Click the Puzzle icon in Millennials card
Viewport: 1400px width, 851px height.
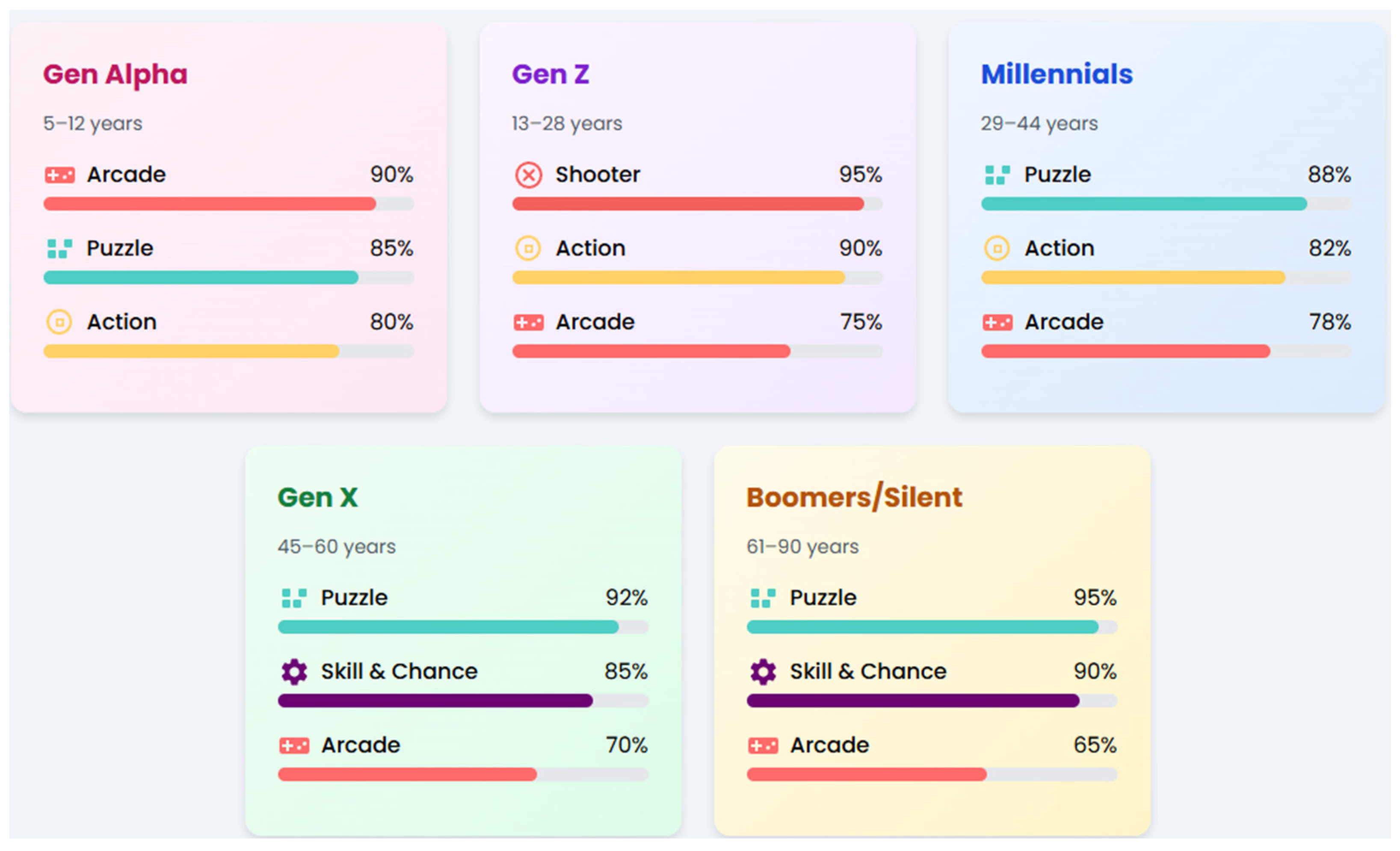pyautogui.click(x=997, y=175)
